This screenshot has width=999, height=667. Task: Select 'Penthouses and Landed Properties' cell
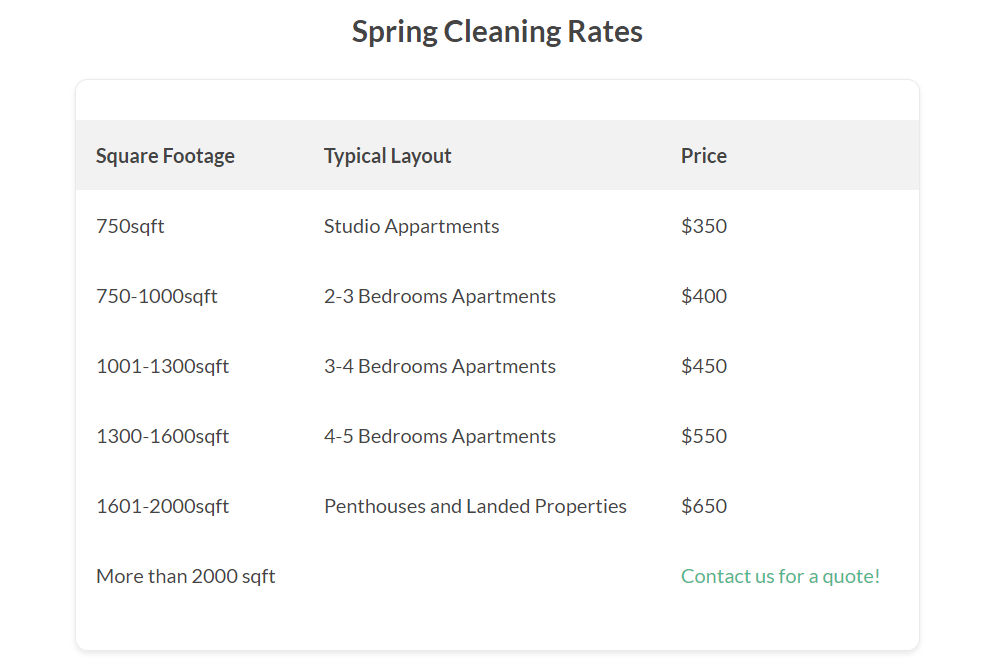point(475,506)
